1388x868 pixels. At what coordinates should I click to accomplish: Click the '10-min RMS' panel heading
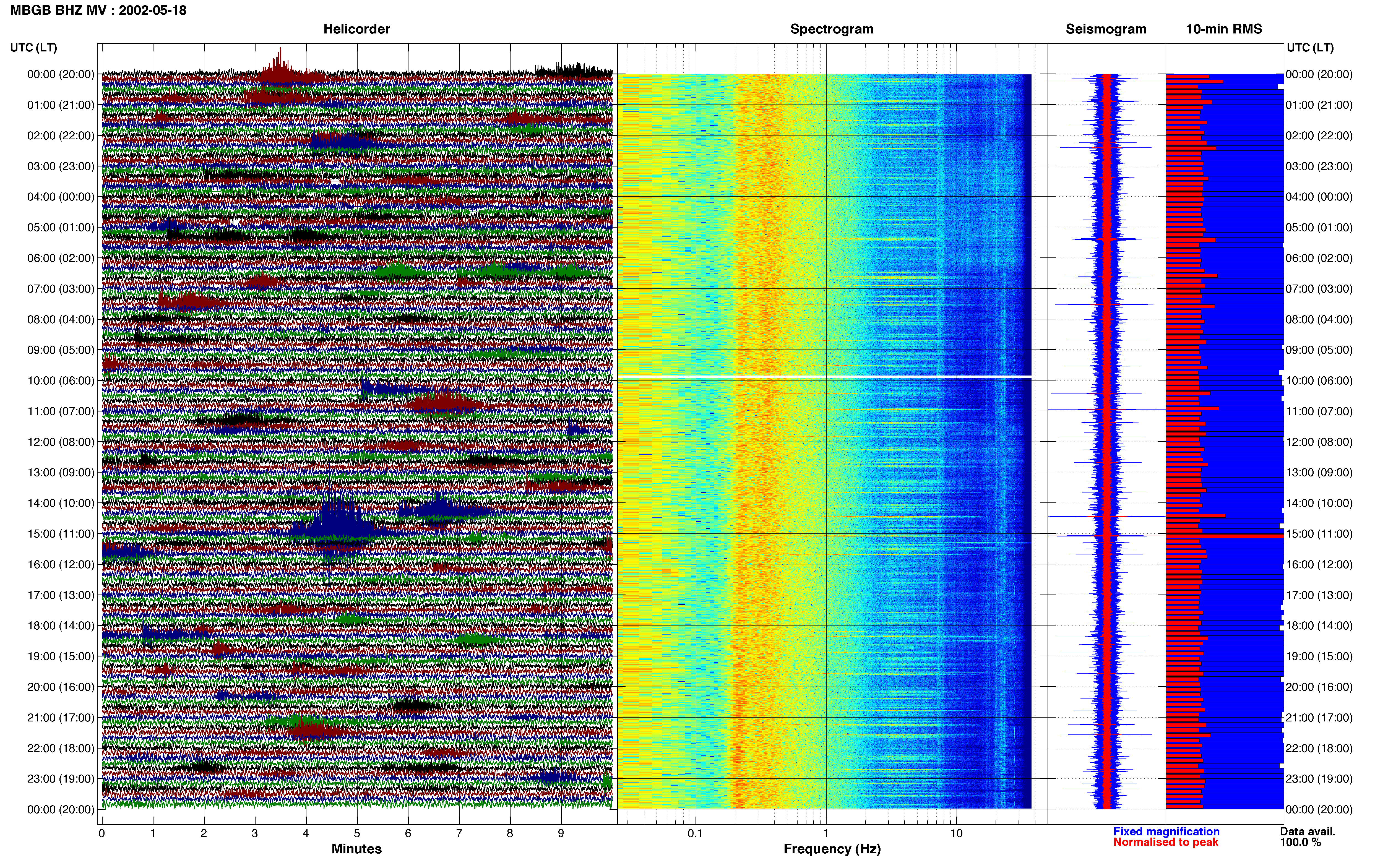[1224, 29]
